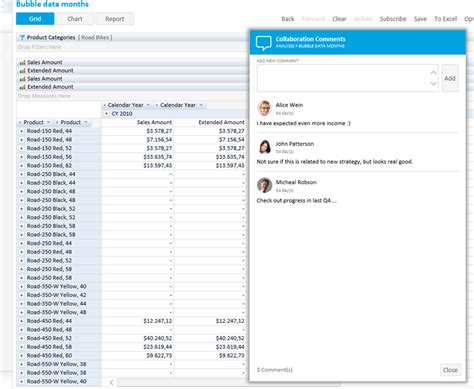Click Clear in the toolbar

[x=339, y=19]
